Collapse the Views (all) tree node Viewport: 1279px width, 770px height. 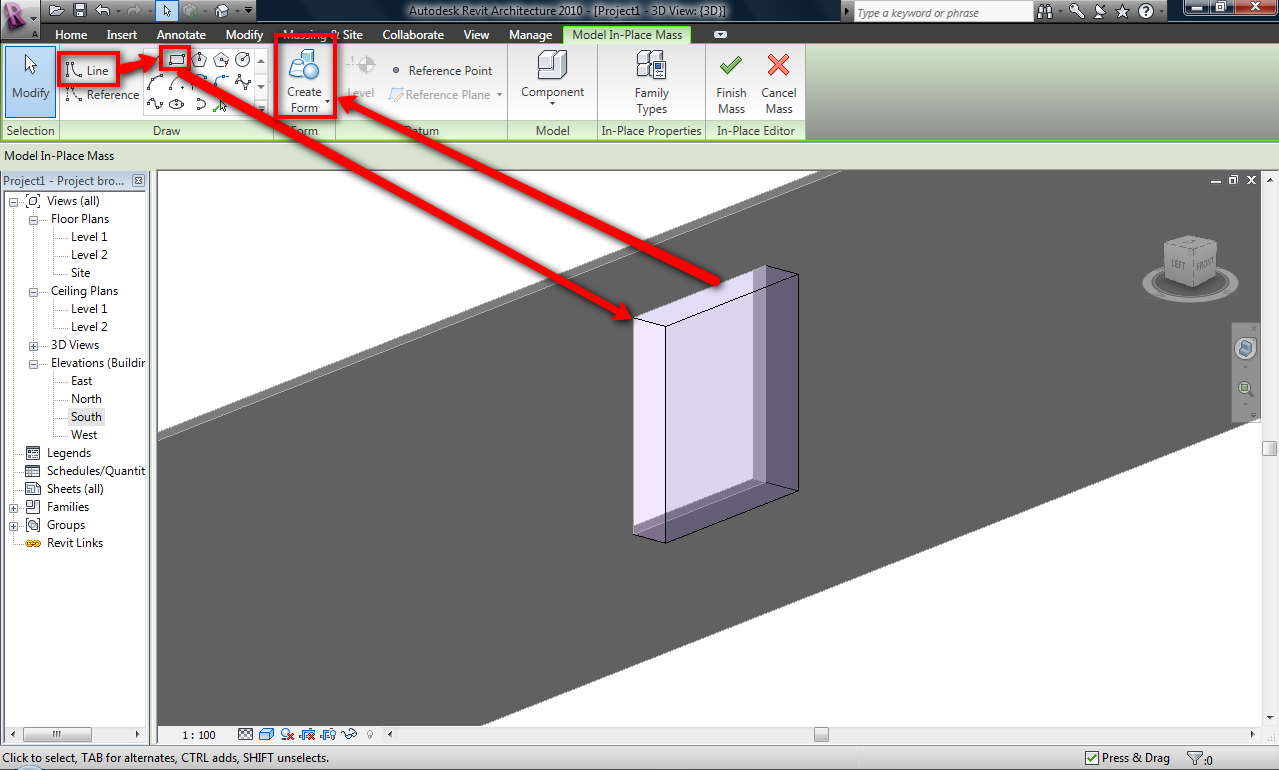click(14, 201)
